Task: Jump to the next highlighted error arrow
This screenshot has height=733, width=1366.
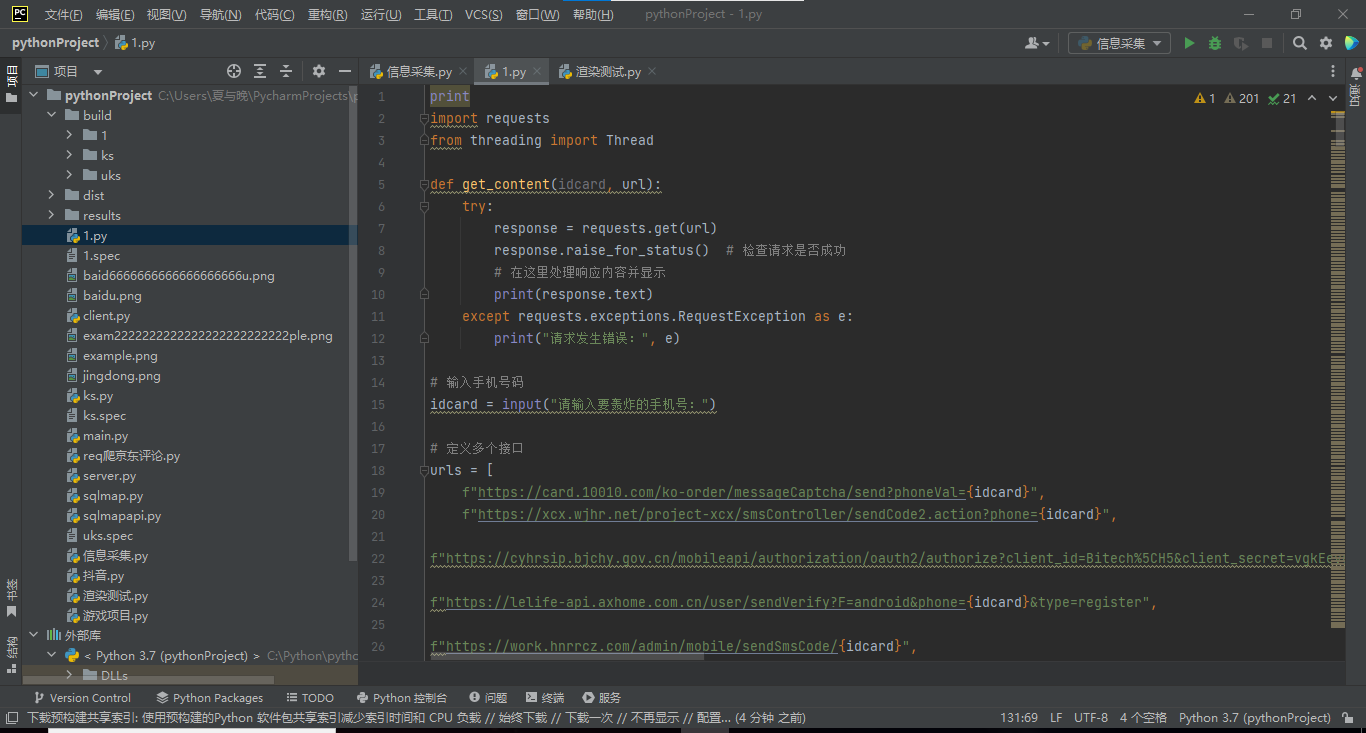Action: tap(1333, 98)
